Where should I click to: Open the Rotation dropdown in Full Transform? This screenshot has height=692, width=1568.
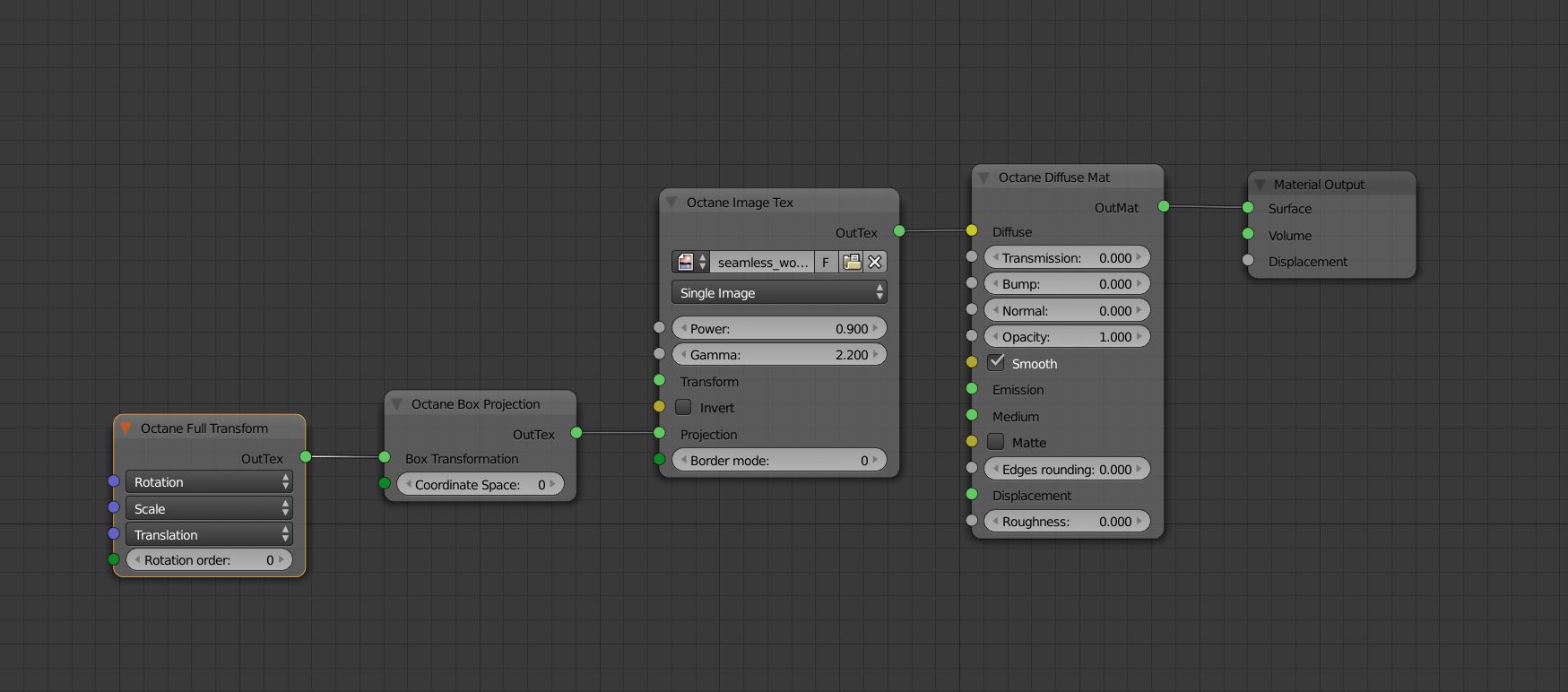click(209, 481)
